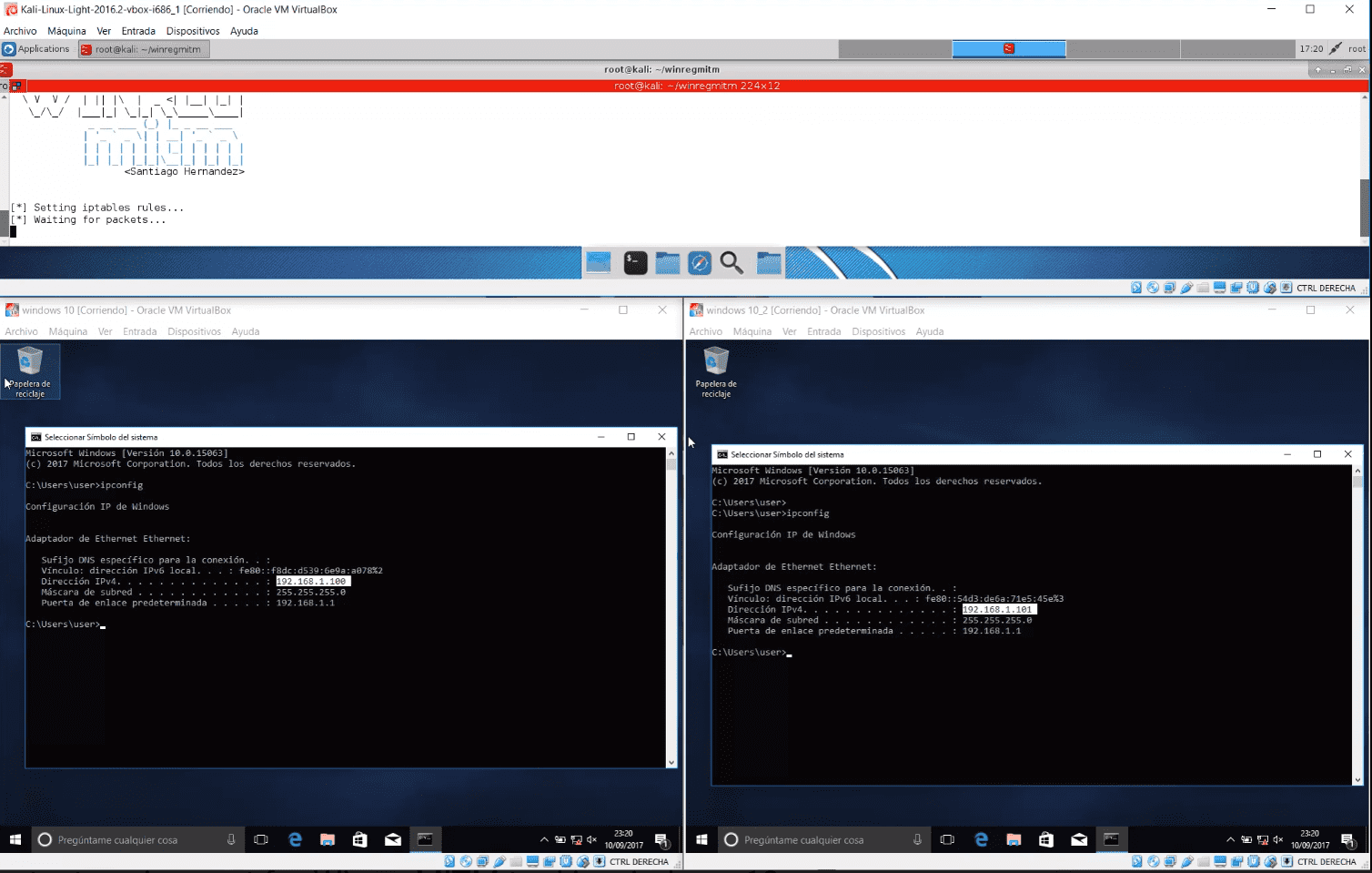Open Action Center in windows 10 VM
This screenshot has height=873, width=1372.
point(662,839)
